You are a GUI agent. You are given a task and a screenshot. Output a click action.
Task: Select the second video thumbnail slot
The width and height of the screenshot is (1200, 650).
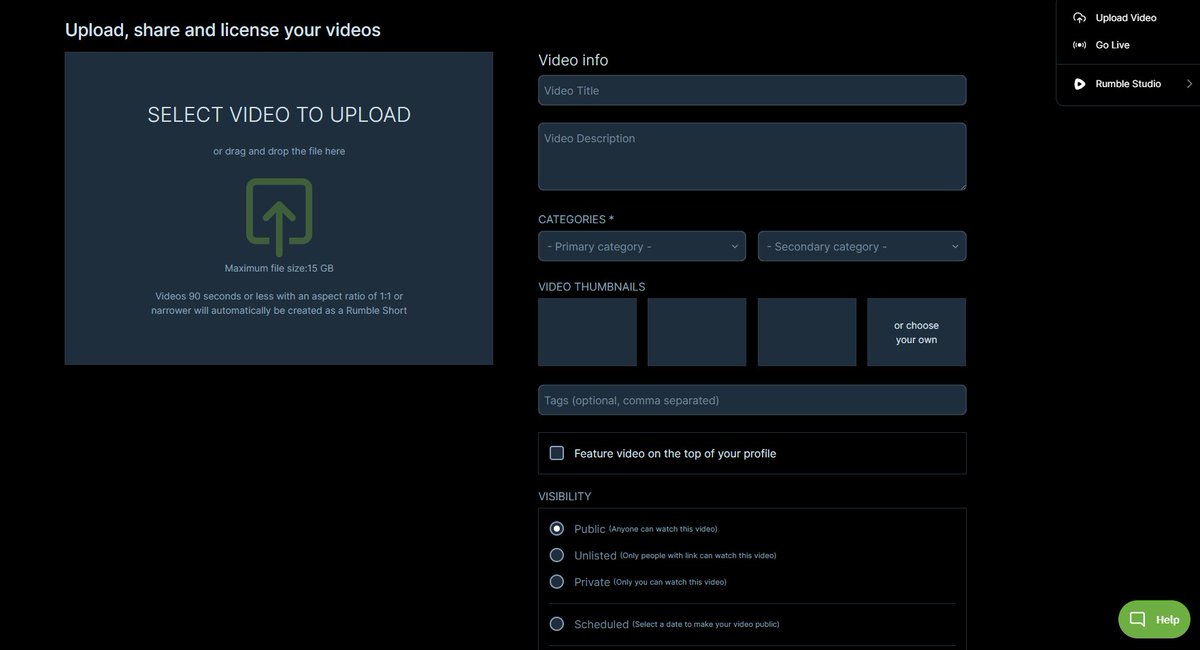tap(697, 332)
